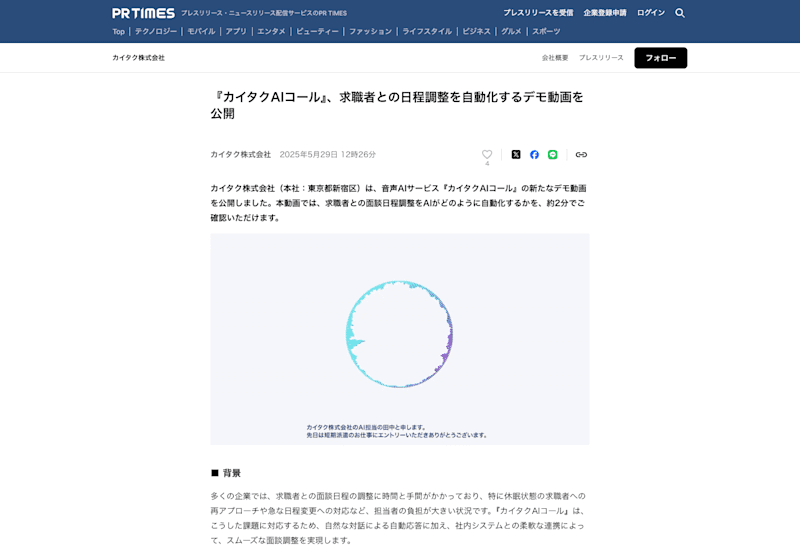Open the モバイル category
This screenshot has height=548, width=800.
click(201, 32)
